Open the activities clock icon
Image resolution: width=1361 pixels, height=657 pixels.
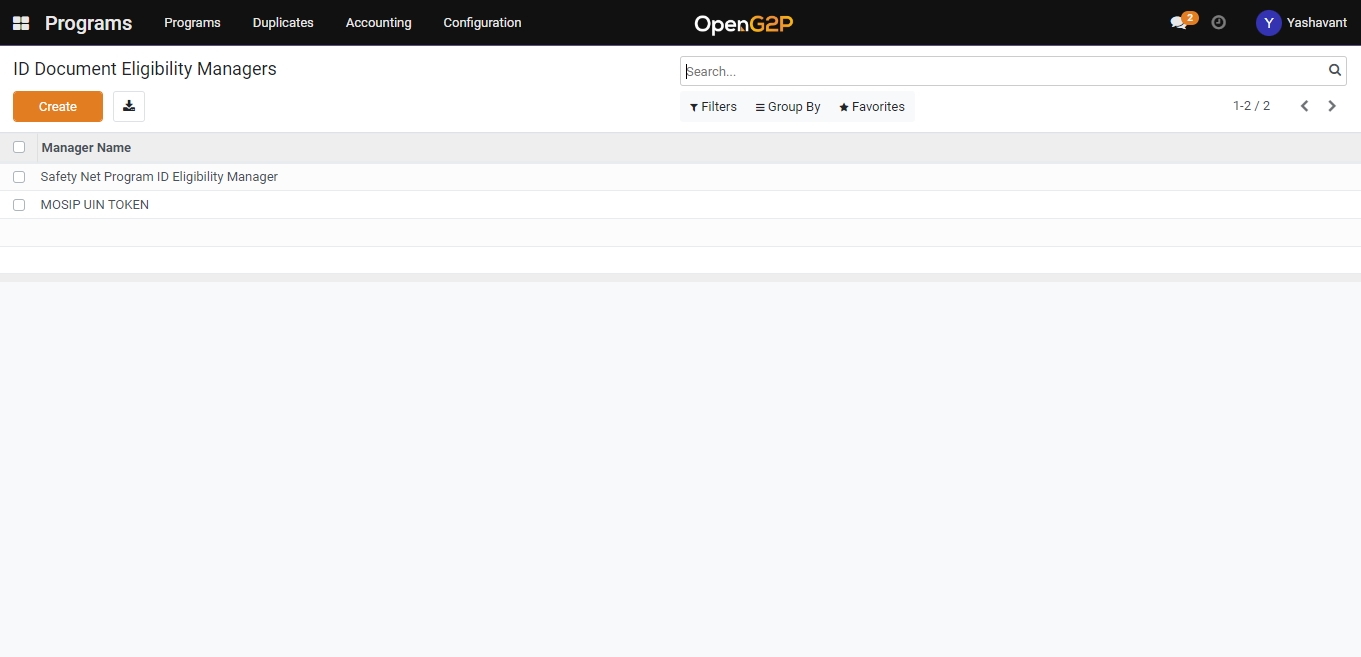1218,22
